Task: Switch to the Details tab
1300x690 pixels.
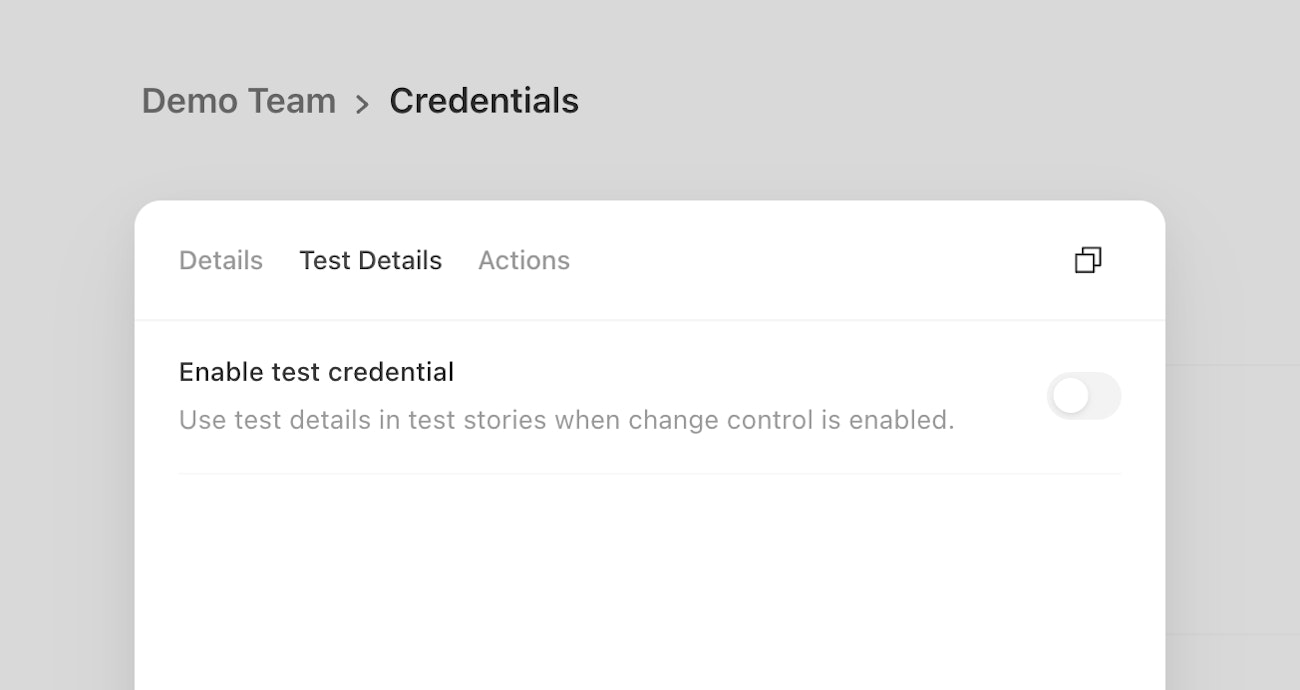Action: (221, 260)
